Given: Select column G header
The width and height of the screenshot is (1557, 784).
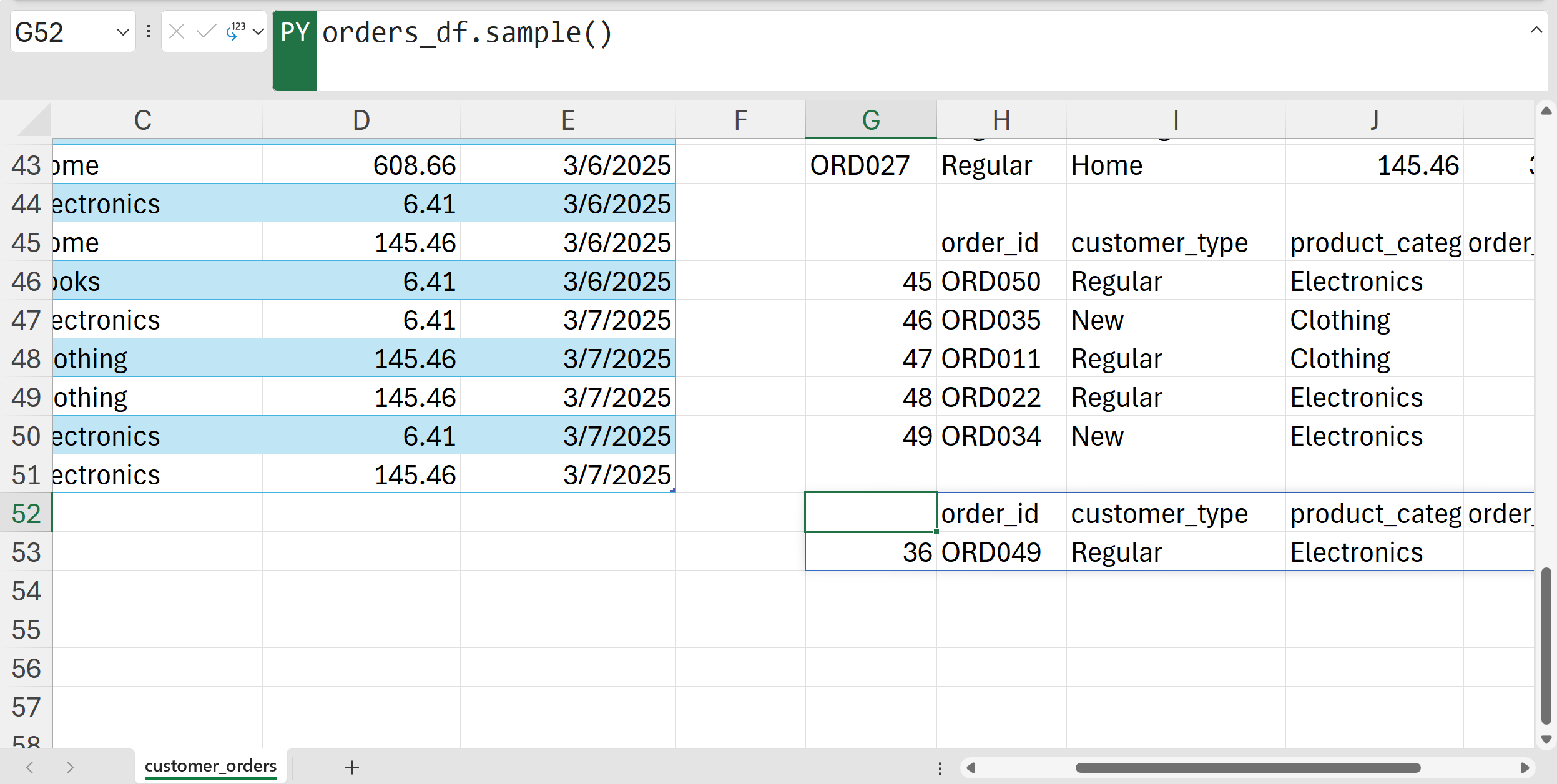Looking at the screenshot, I should (x=870, y=120).
